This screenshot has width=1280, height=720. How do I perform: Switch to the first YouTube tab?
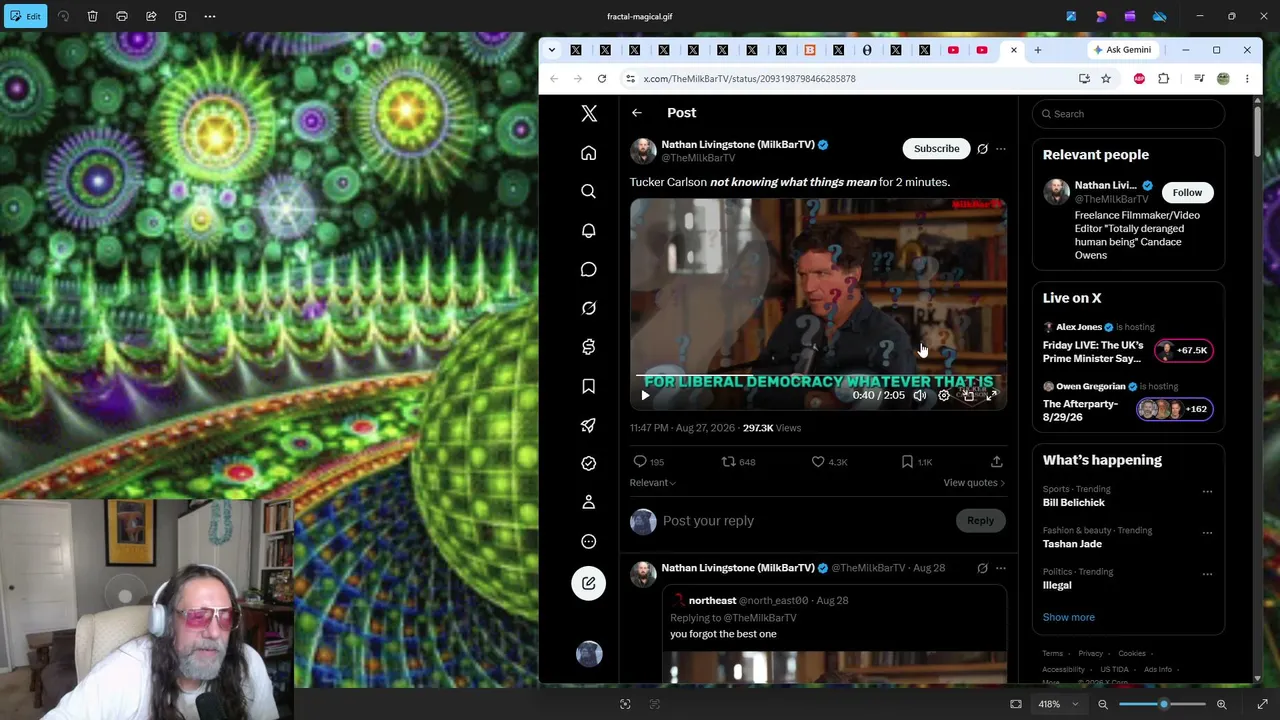953,50
